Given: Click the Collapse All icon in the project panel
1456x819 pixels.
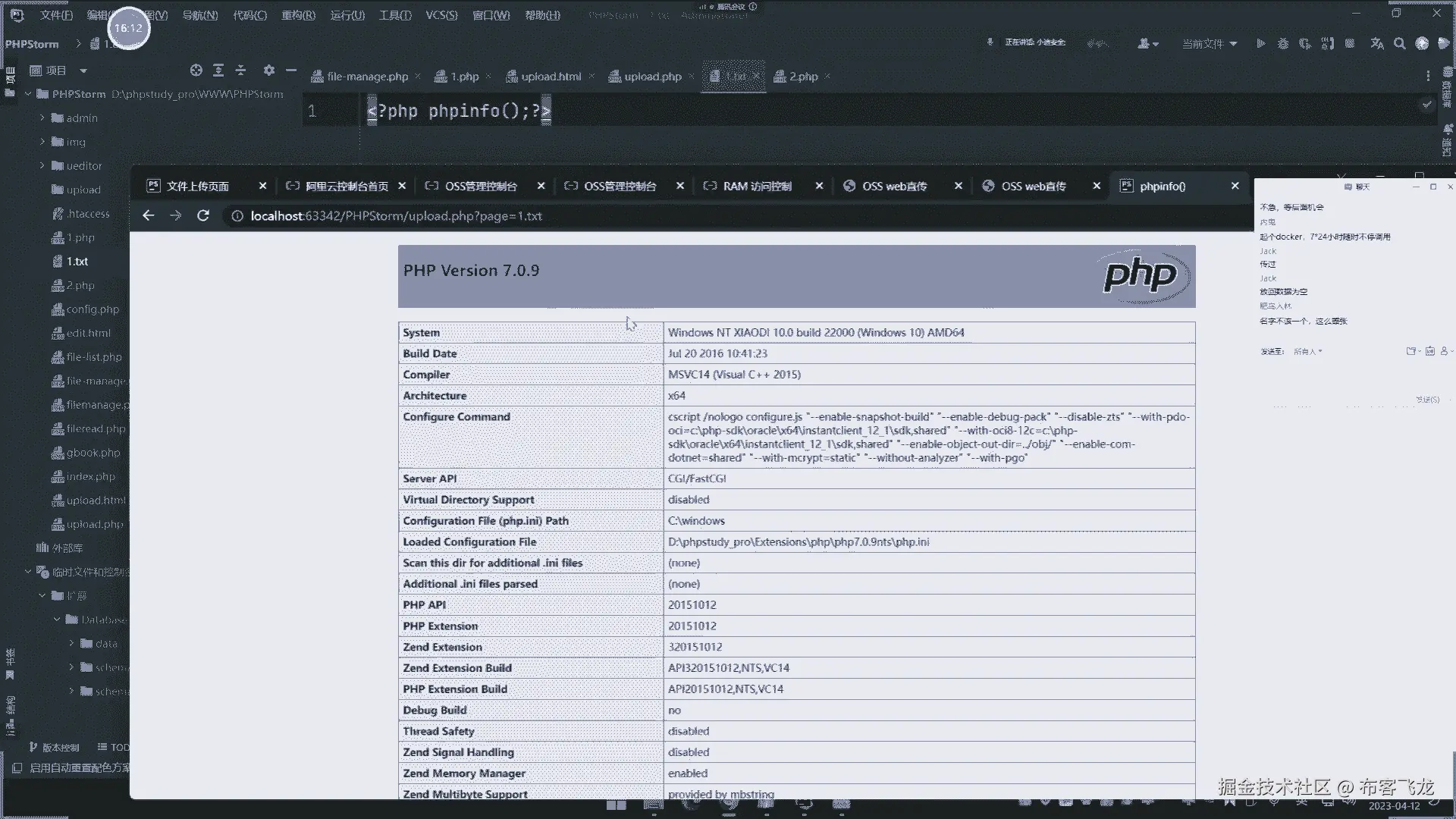Looking at the screenshot, I should [x=241, y=71].
